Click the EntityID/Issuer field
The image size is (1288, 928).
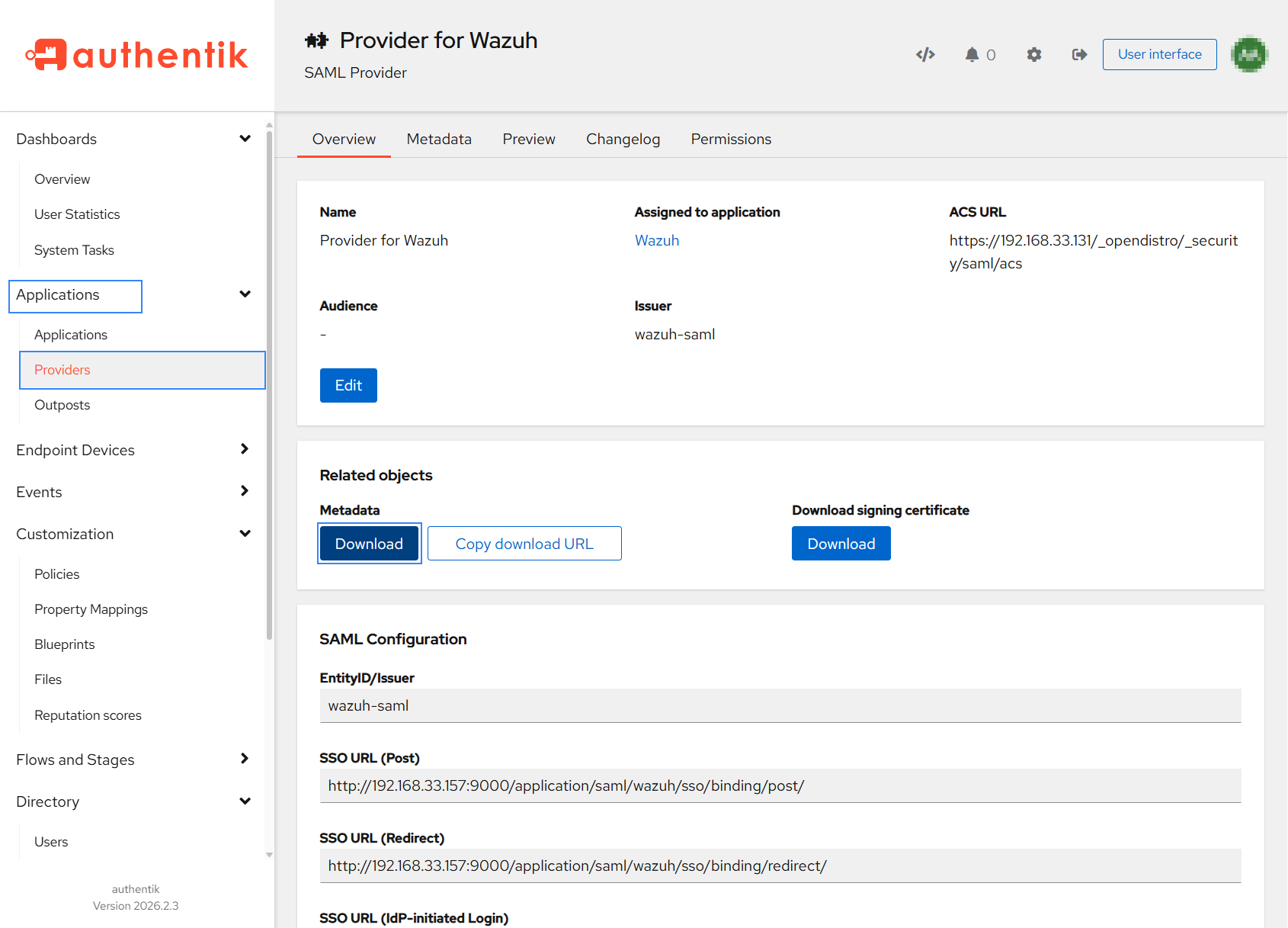(780, 706)
